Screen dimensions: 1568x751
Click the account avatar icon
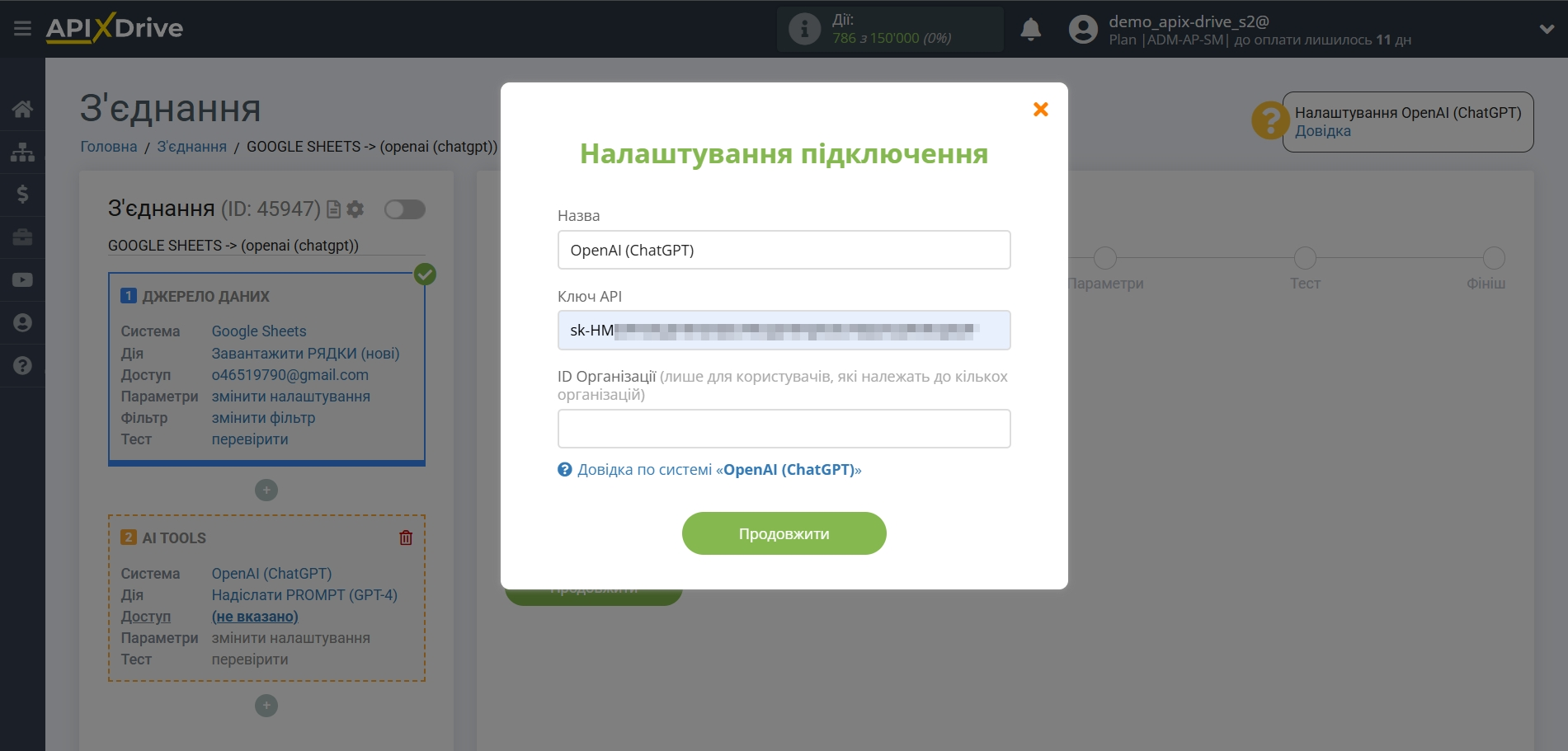coord(1083,29)
